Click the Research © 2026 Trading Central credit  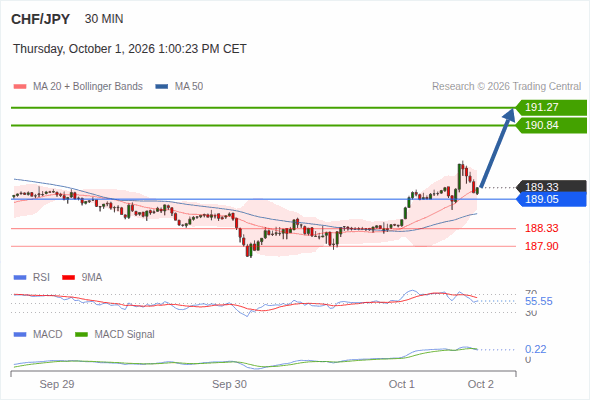[506, 87]
